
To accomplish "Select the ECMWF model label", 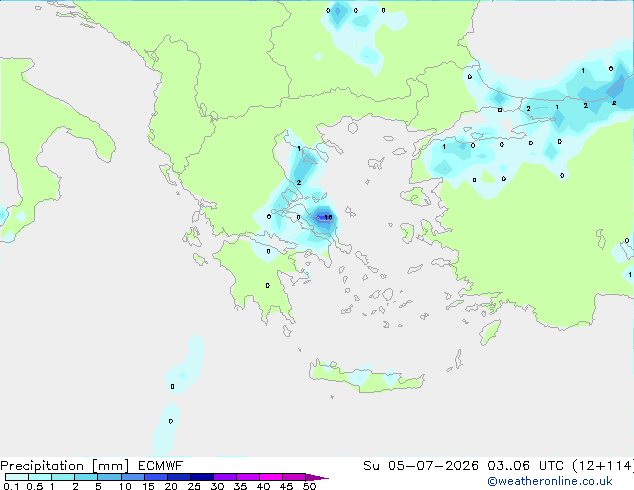I will click(x=161, y=466).
